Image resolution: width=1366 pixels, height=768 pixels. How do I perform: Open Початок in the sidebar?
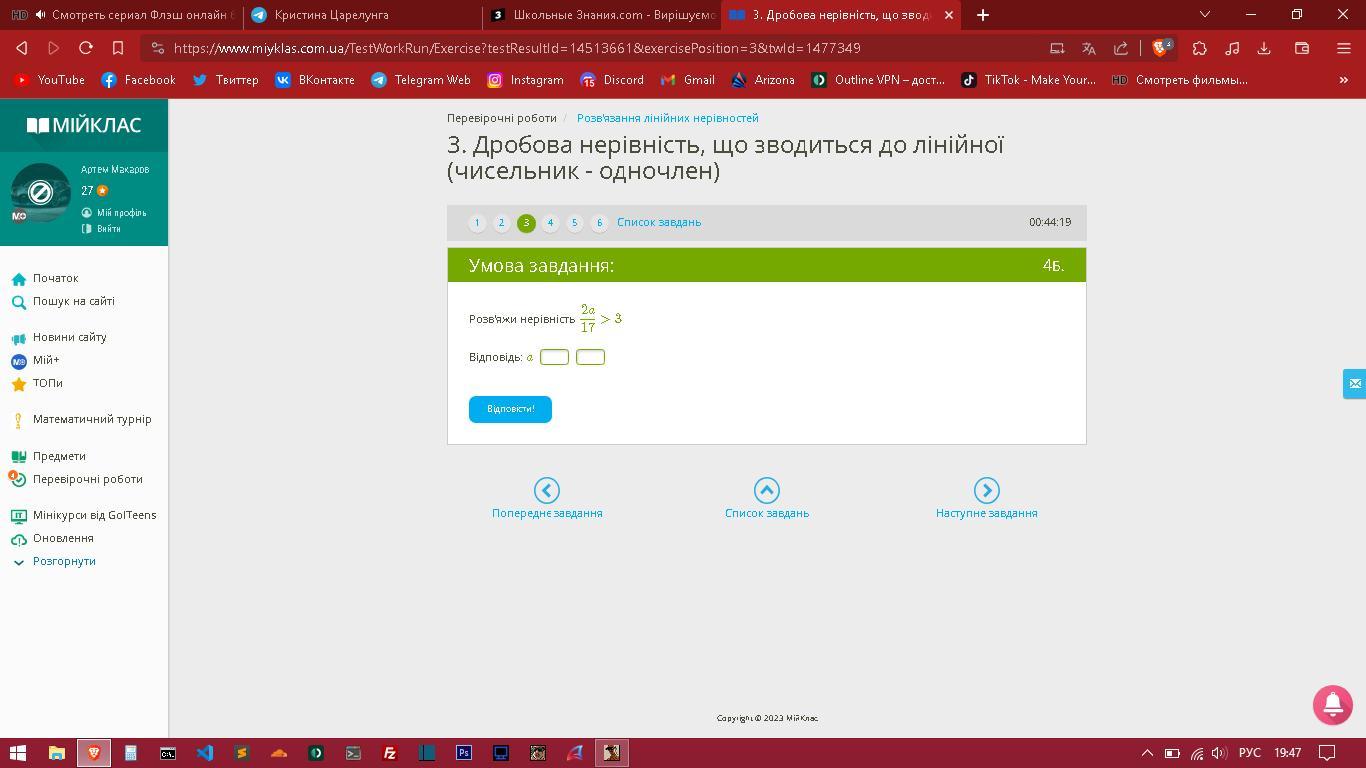pos(55,278)
